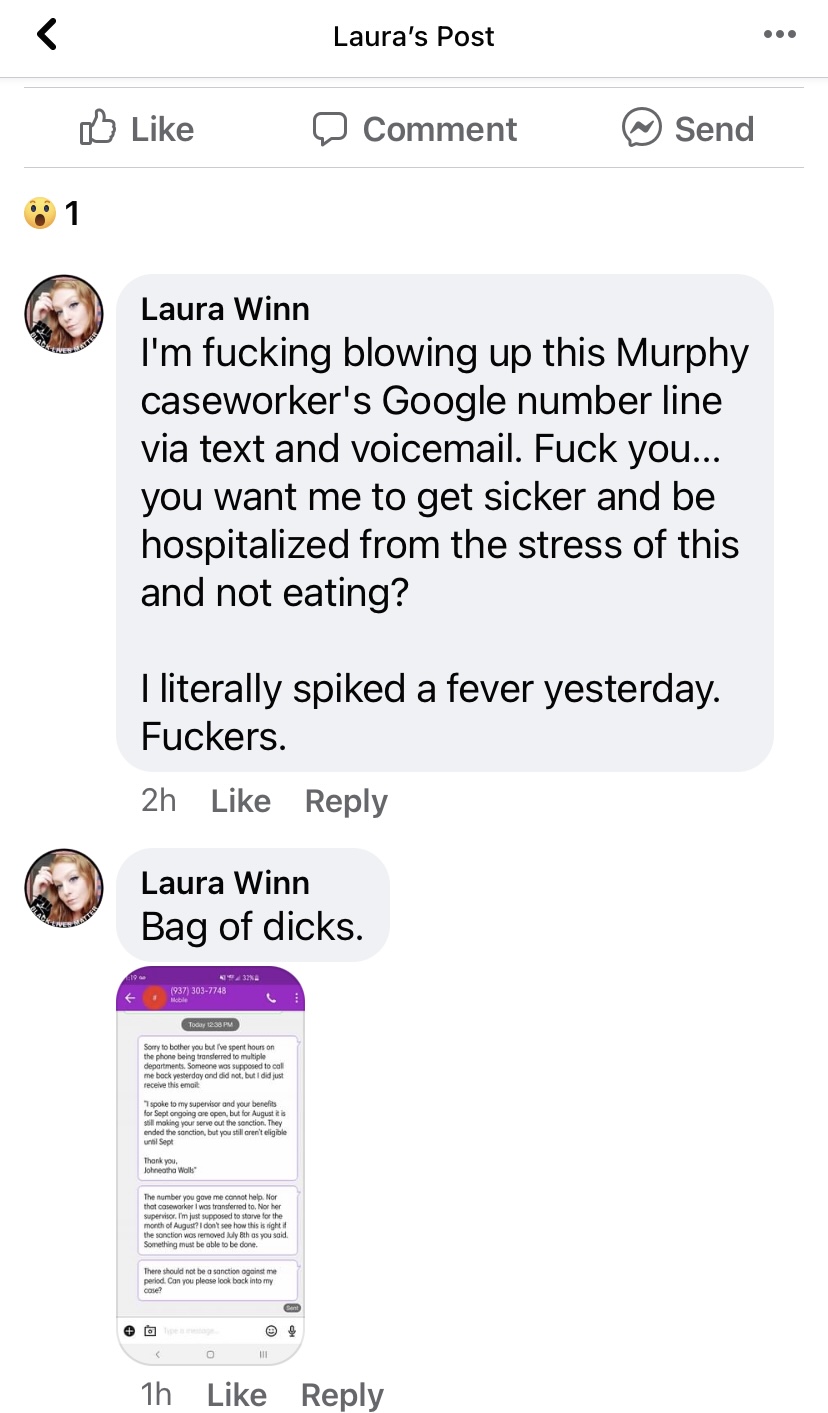
Task: Tap the 'Bag of dicks.' comment bubble
Action: (x=253, y=905)
